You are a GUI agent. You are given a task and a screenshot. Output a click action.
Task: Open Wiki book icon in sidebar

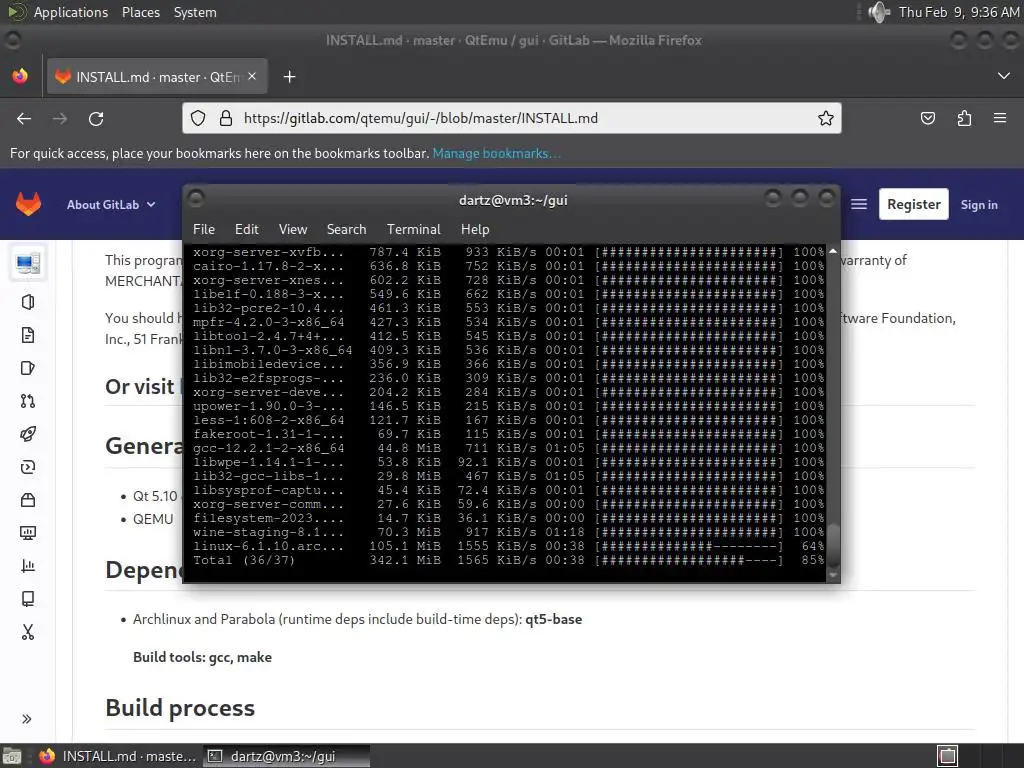(x=27, y=599)
